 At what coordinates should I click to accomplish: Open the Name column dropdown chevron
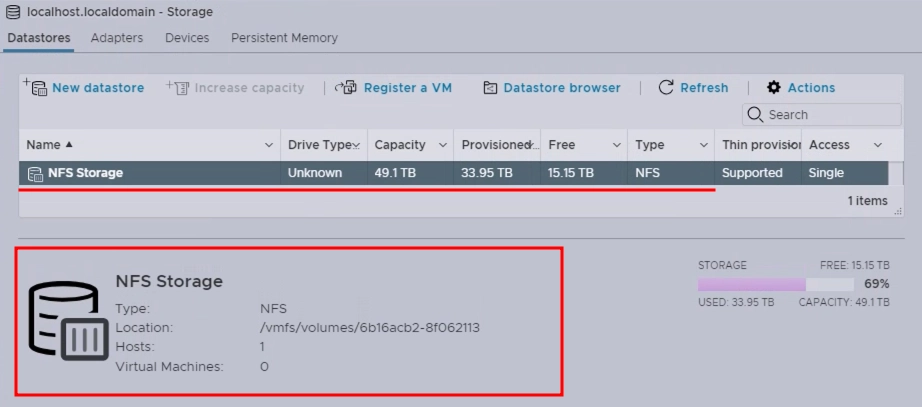(268, 145)
